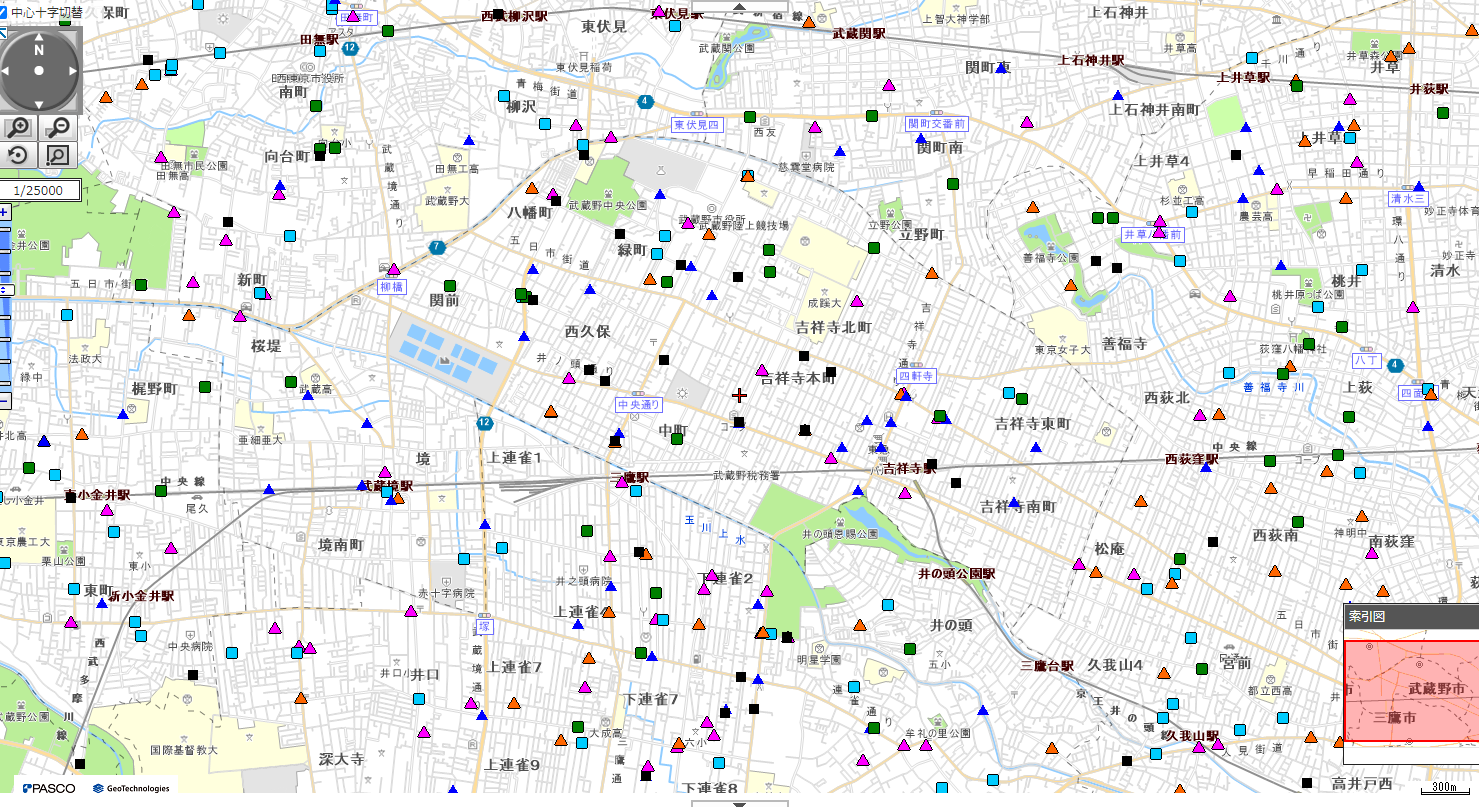1479x807 pixels.
Task: Click the 上井草駅 station label
Action: point(1243,77)
